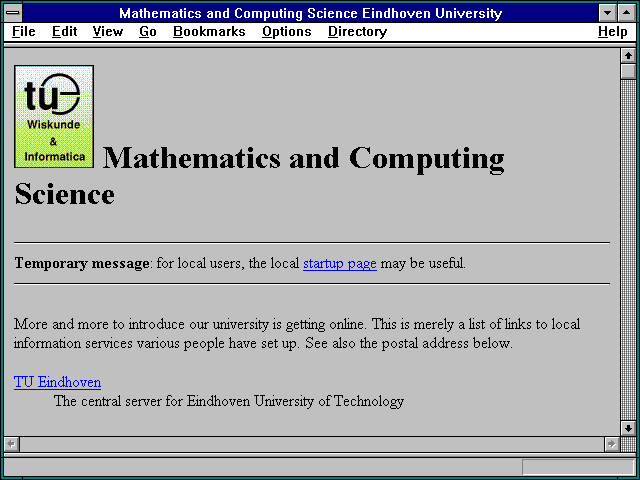
Task: Maximize the window using title bar arrow
Action: (x=626, y=13)
